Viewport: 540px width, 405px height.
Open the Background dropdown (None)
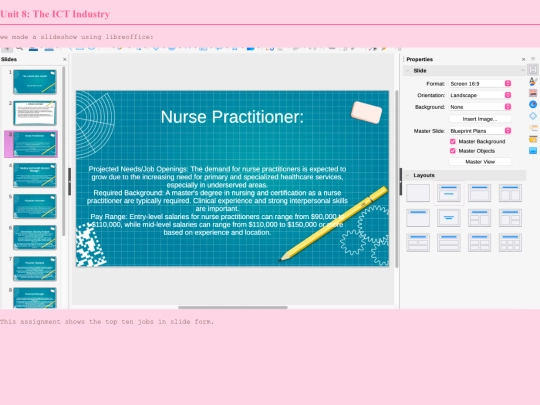pos(480,107)
